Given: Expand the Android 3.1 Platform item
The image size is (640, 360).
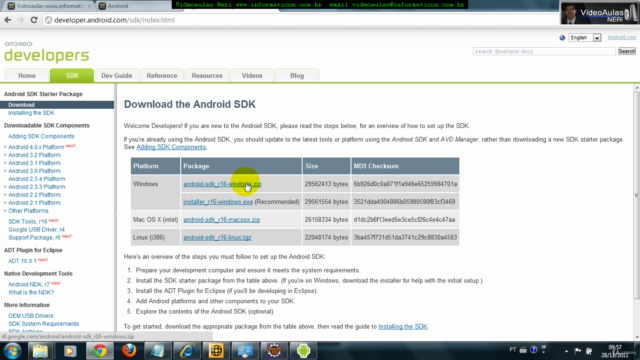Looking at the screenshot, I should pyautogui.click(x=5, y=163).
